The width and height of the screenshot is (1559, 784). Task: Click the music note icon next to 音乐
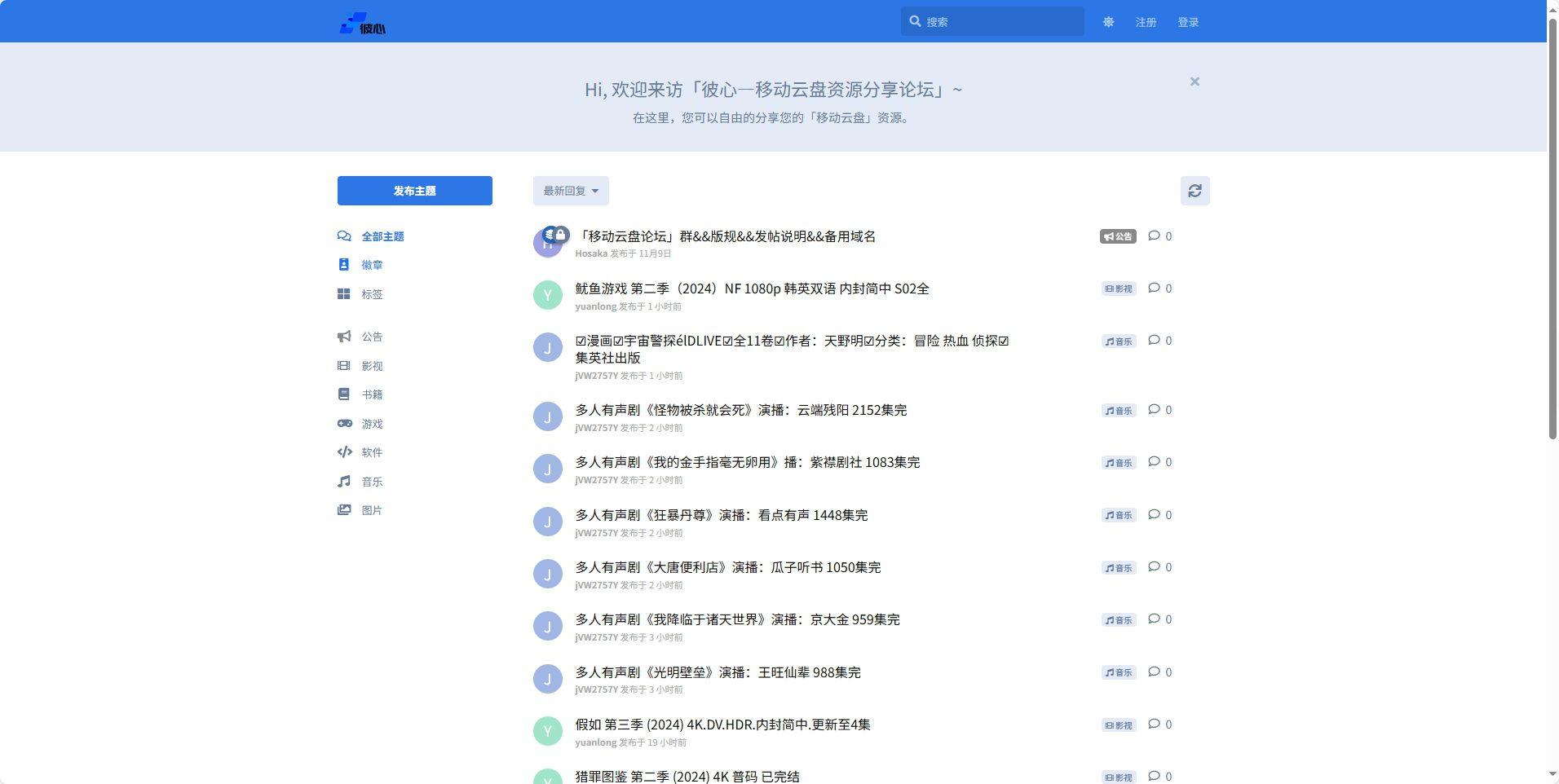coord(345,481)
